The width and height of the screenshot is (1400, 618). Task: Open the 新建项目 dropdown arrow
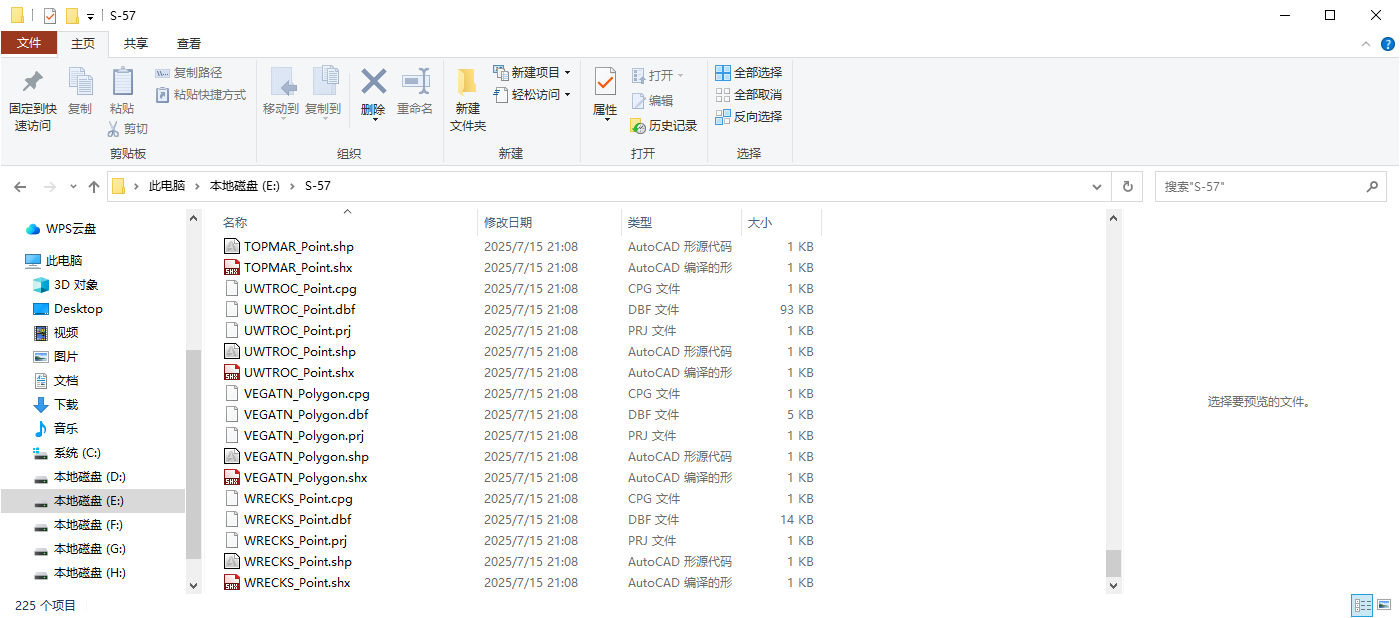pyautogui.click(x=567, y=71)
